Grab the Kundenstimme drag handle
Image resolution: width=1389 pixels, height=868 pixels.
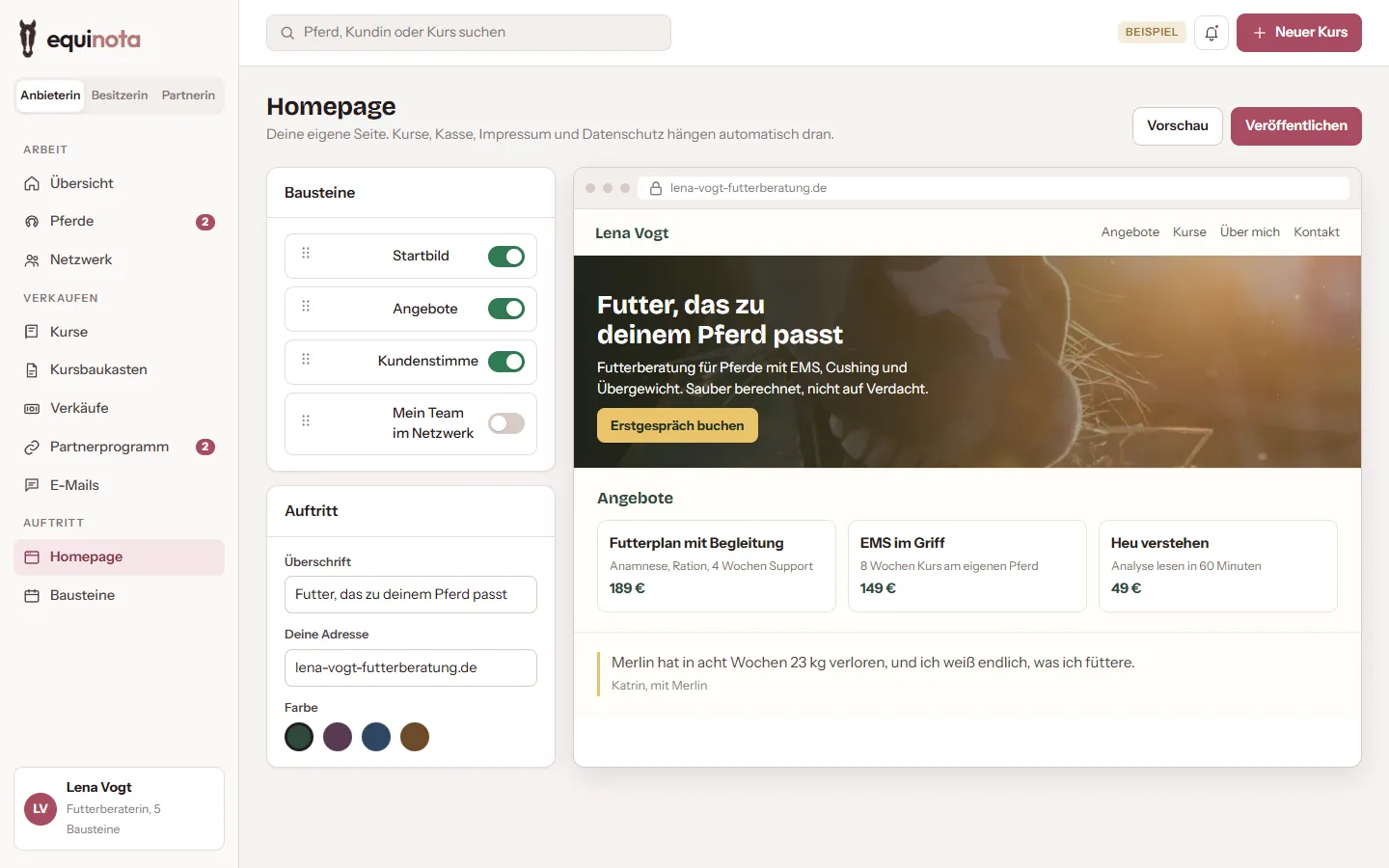pyautogui.click(x=306, y=360)
